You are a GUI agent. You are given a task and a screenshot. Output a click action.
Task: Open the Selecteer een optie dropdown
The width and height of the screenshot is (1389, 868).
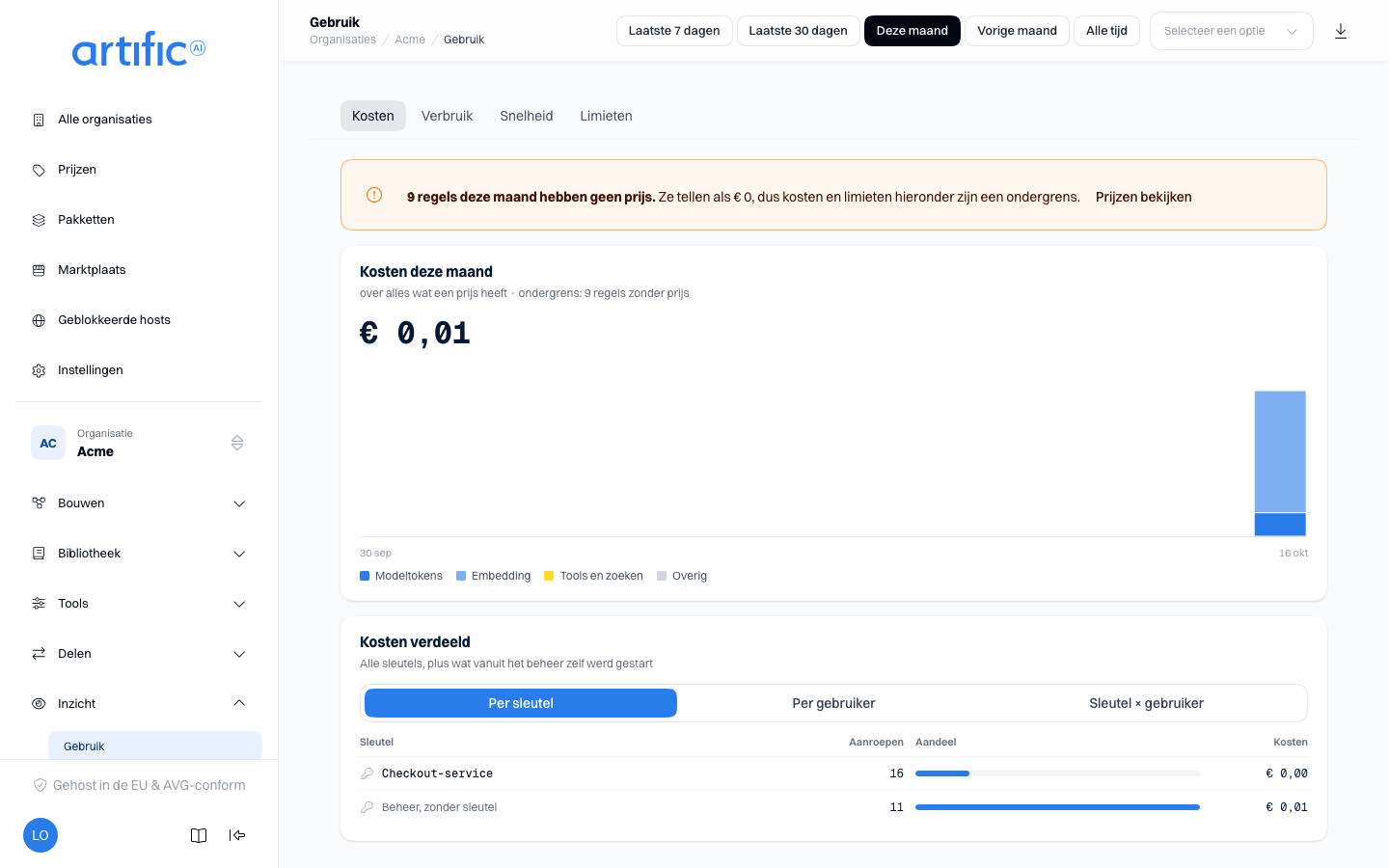point(1231,31)
